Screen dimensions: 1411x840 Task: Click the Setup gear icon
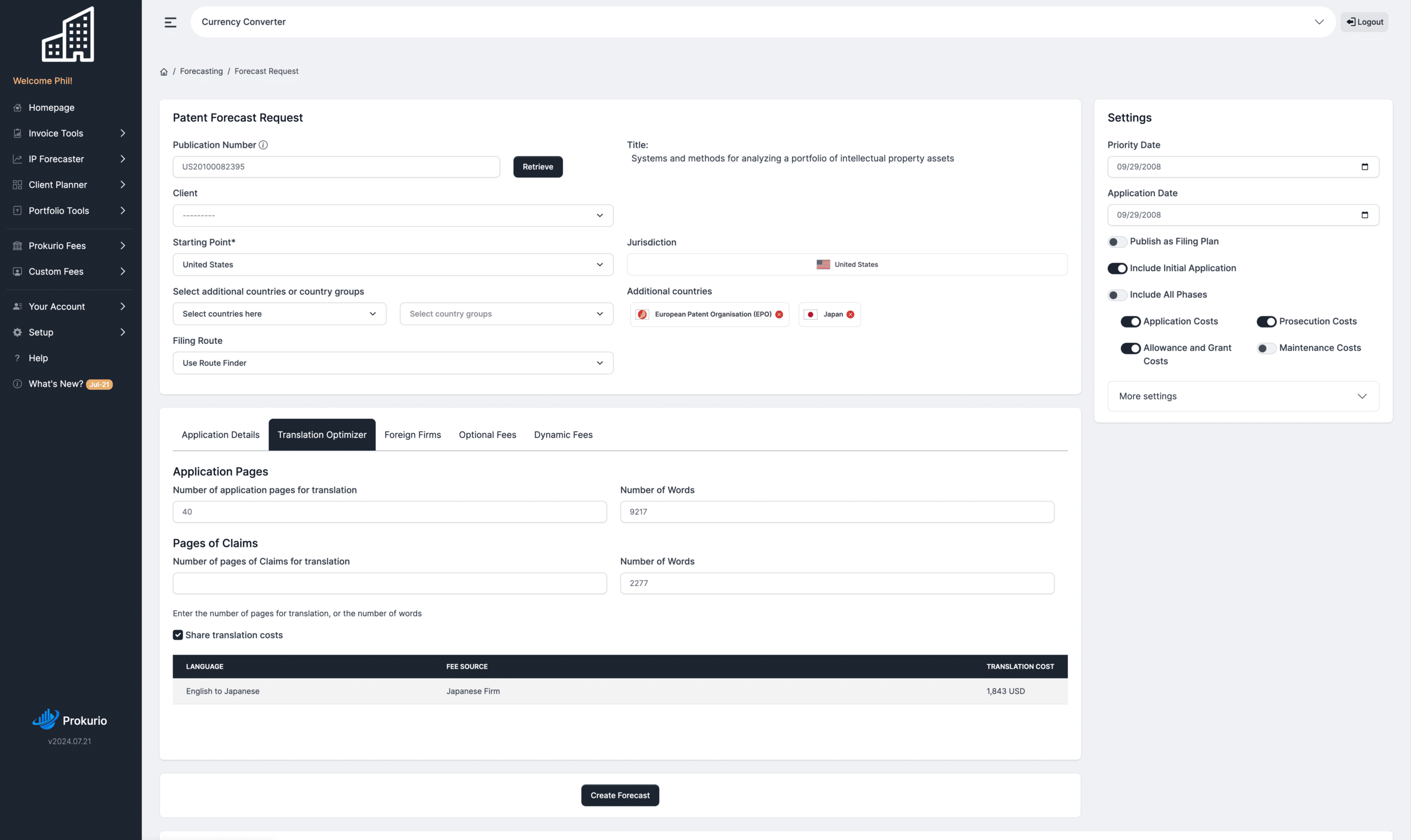[x=18, y=332]
